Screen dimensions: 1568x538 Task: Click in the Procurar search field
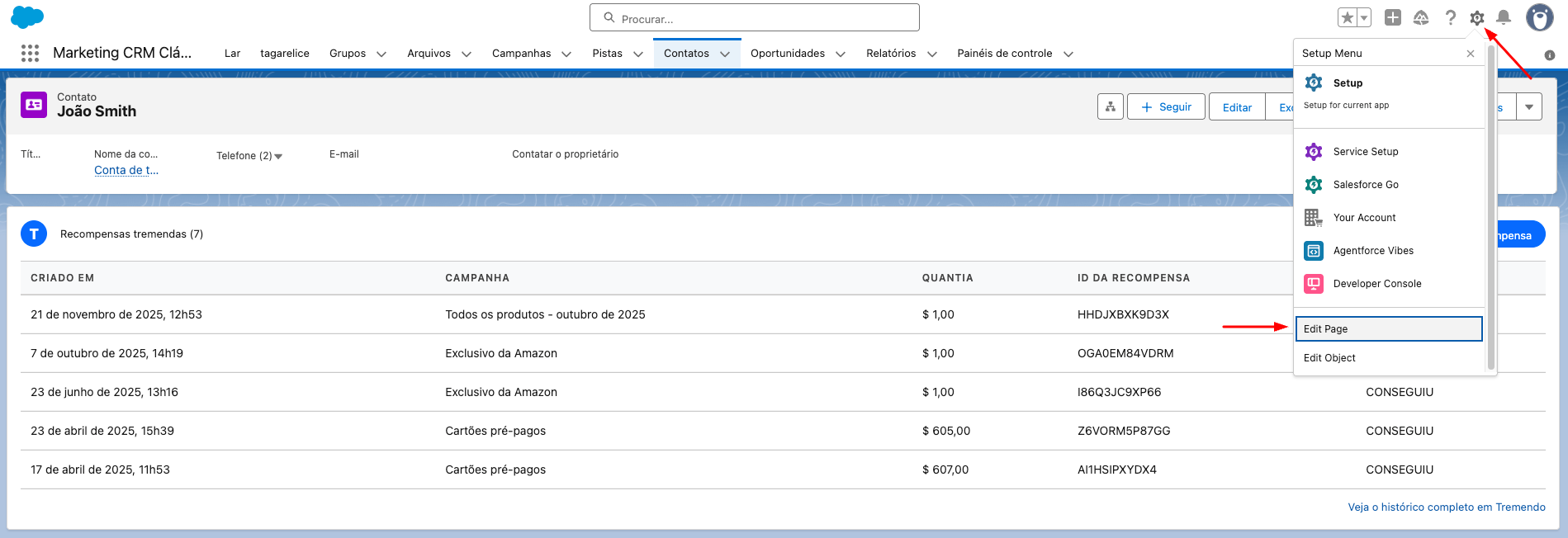click(754, 18)
